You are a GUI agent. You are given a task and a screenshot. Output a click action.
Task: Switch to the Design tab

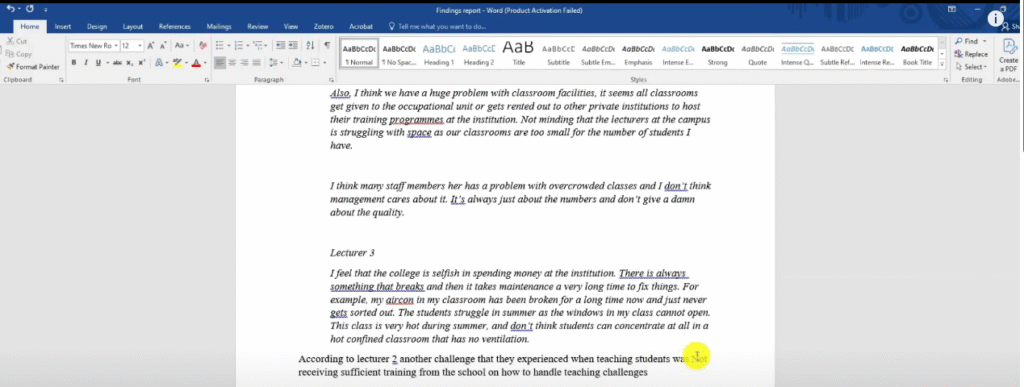point(97,27)
